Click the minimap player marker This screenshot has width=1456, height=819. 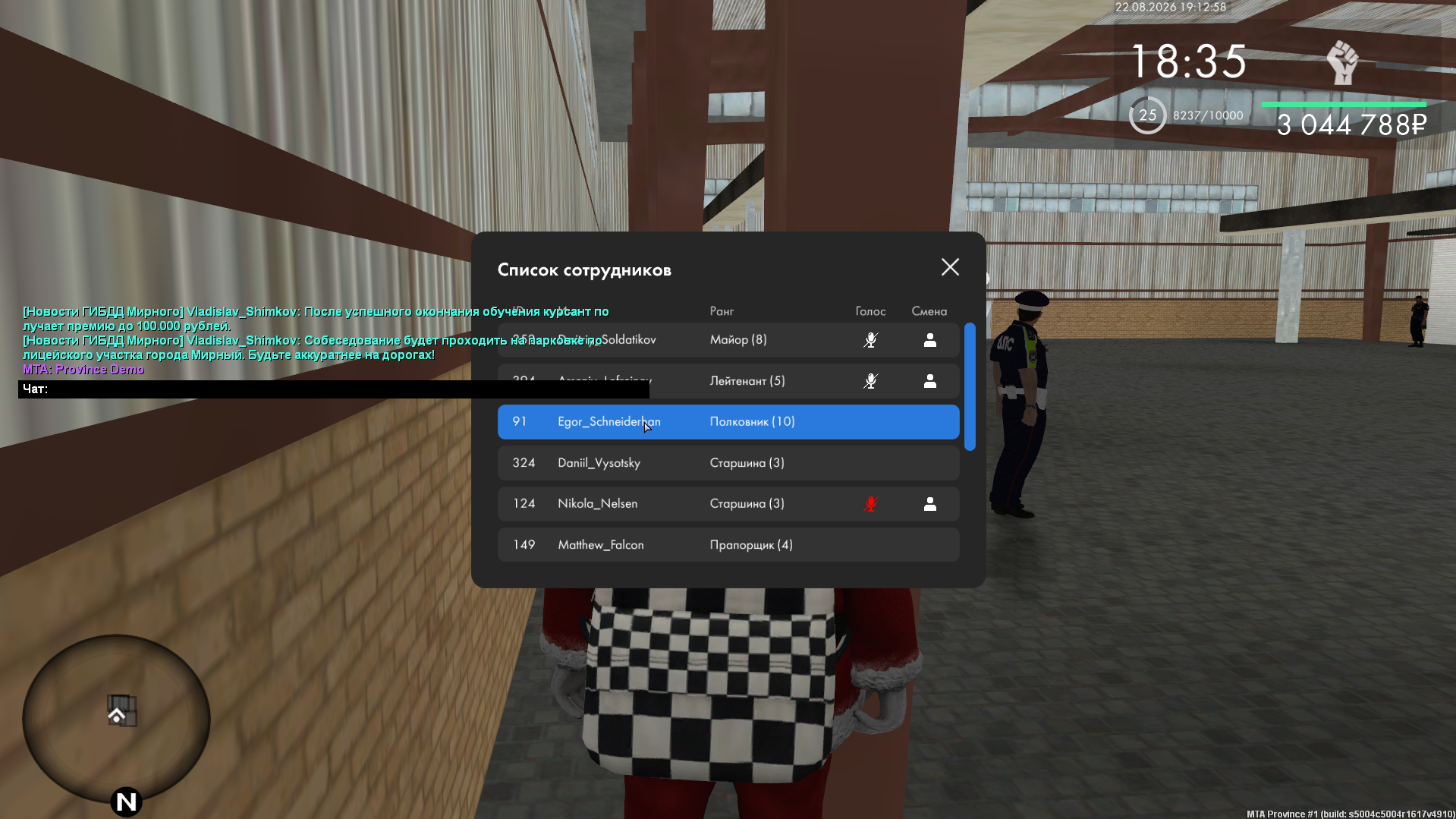[117, 715]
